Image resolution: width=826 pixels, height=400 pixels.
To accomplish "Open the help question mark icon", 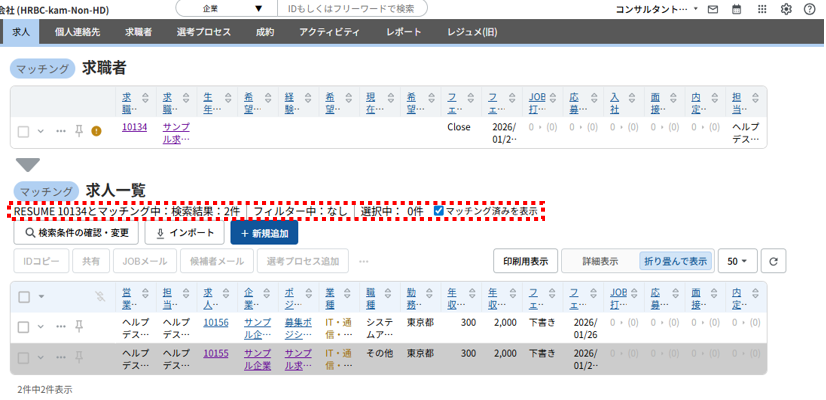I will point(810,9).
